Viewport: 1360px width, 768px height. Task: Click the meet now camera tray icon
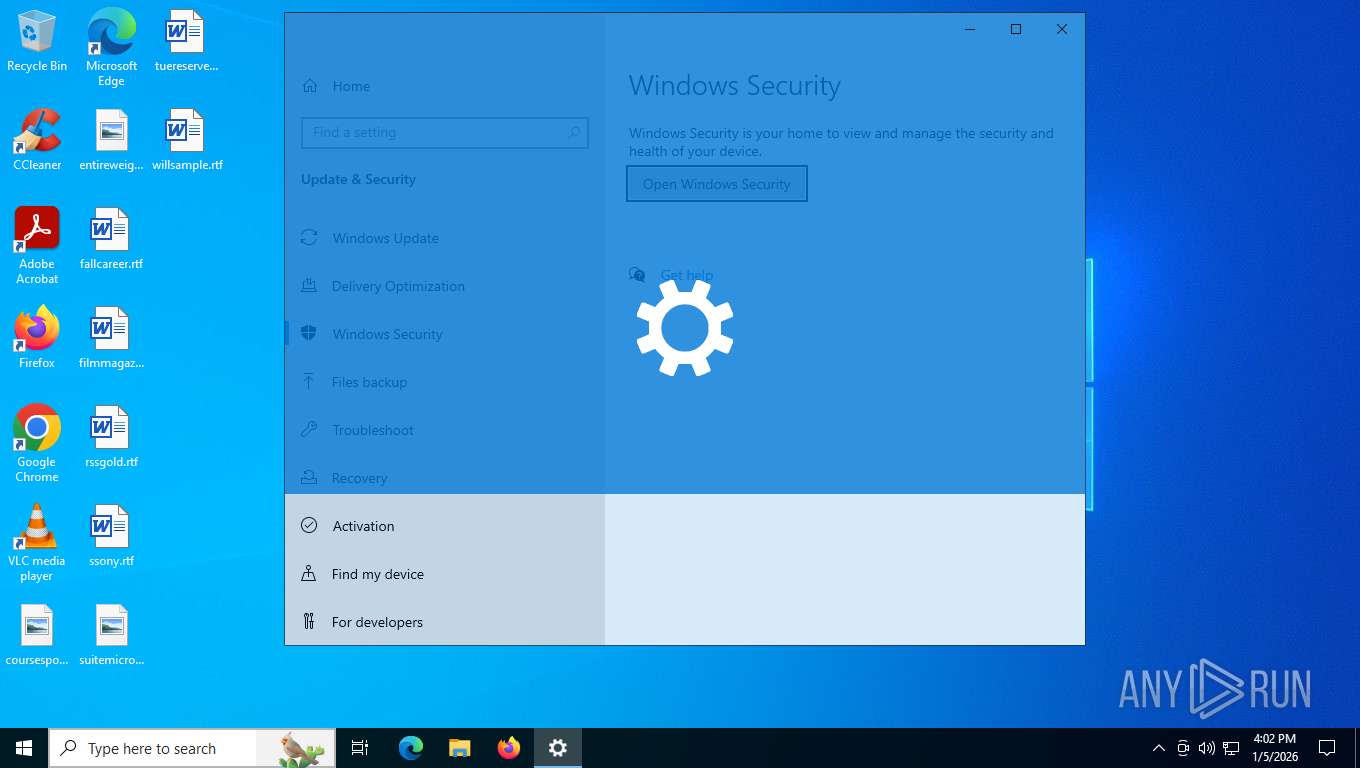tap(1183, 748)
